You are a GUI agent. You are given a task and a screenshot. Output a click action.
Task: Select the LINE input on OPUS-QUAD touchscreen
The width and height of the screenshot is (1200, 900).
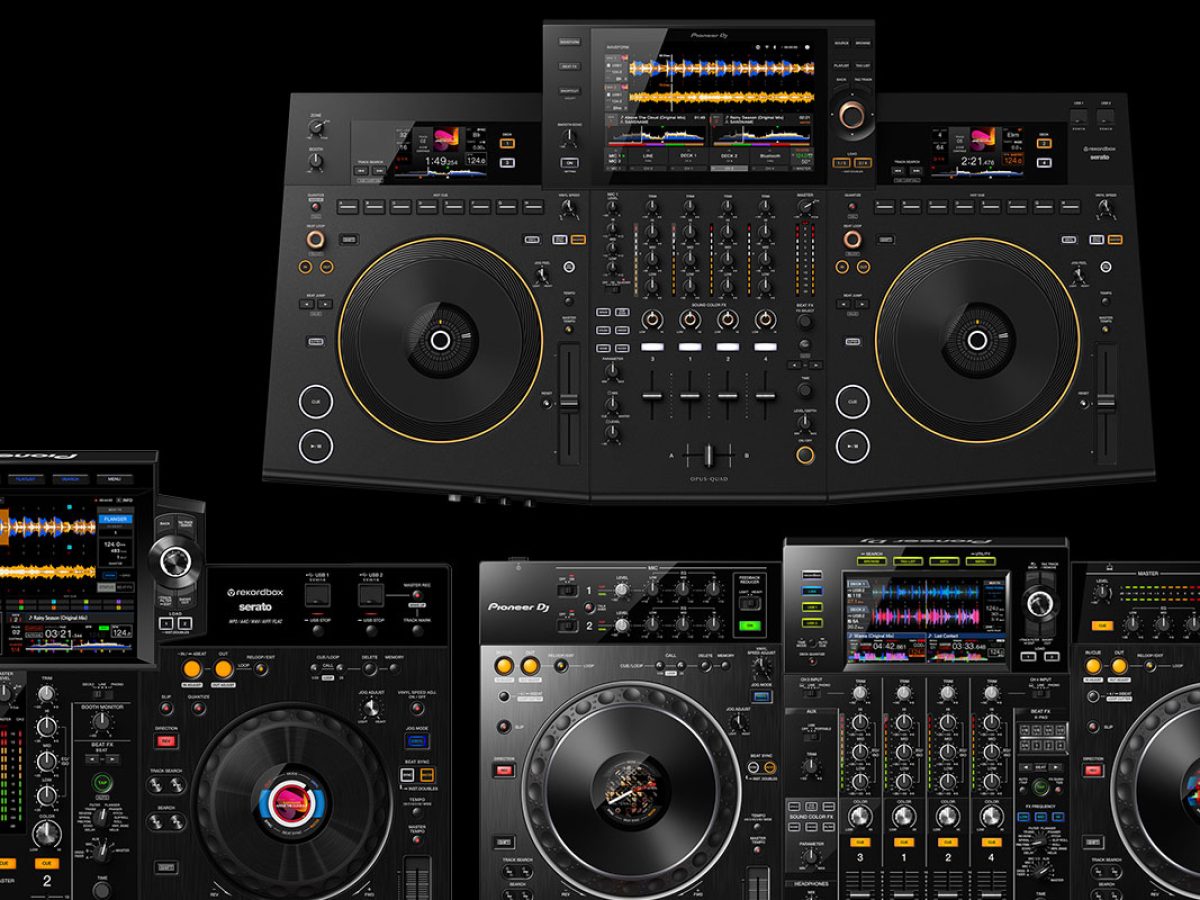tap(646, 156)
